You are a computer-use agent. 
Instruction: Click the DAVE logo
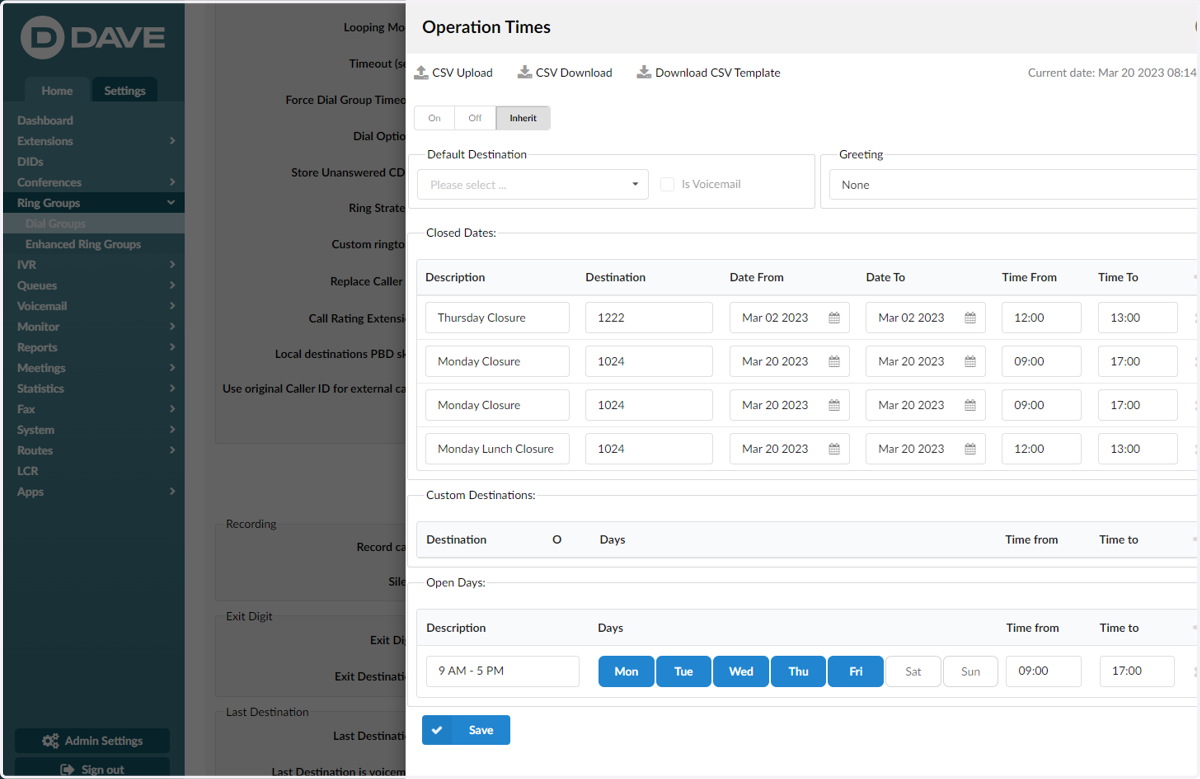(93, 40)
